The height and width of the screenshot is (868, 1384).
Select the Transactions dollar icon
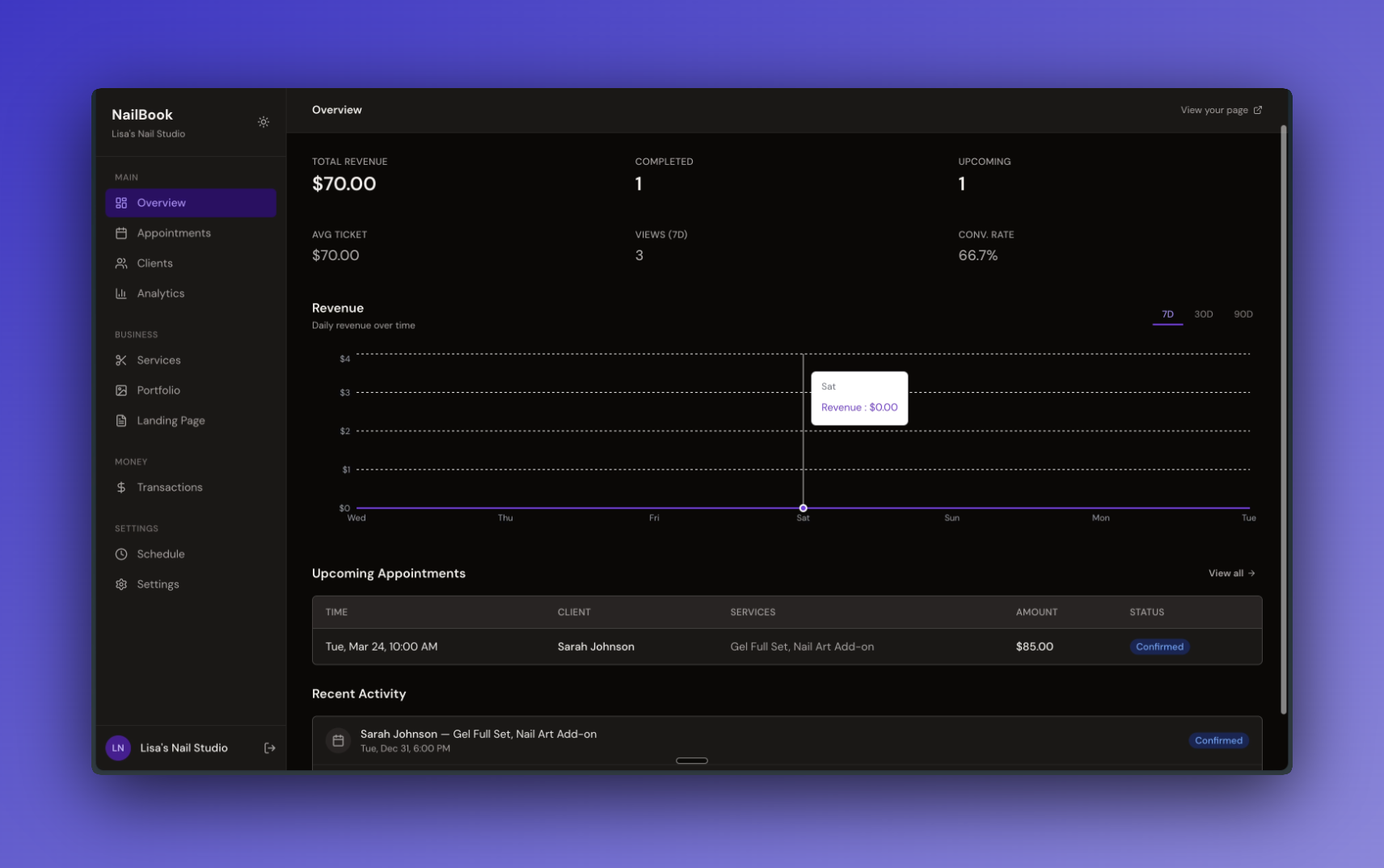click(121, 487)
